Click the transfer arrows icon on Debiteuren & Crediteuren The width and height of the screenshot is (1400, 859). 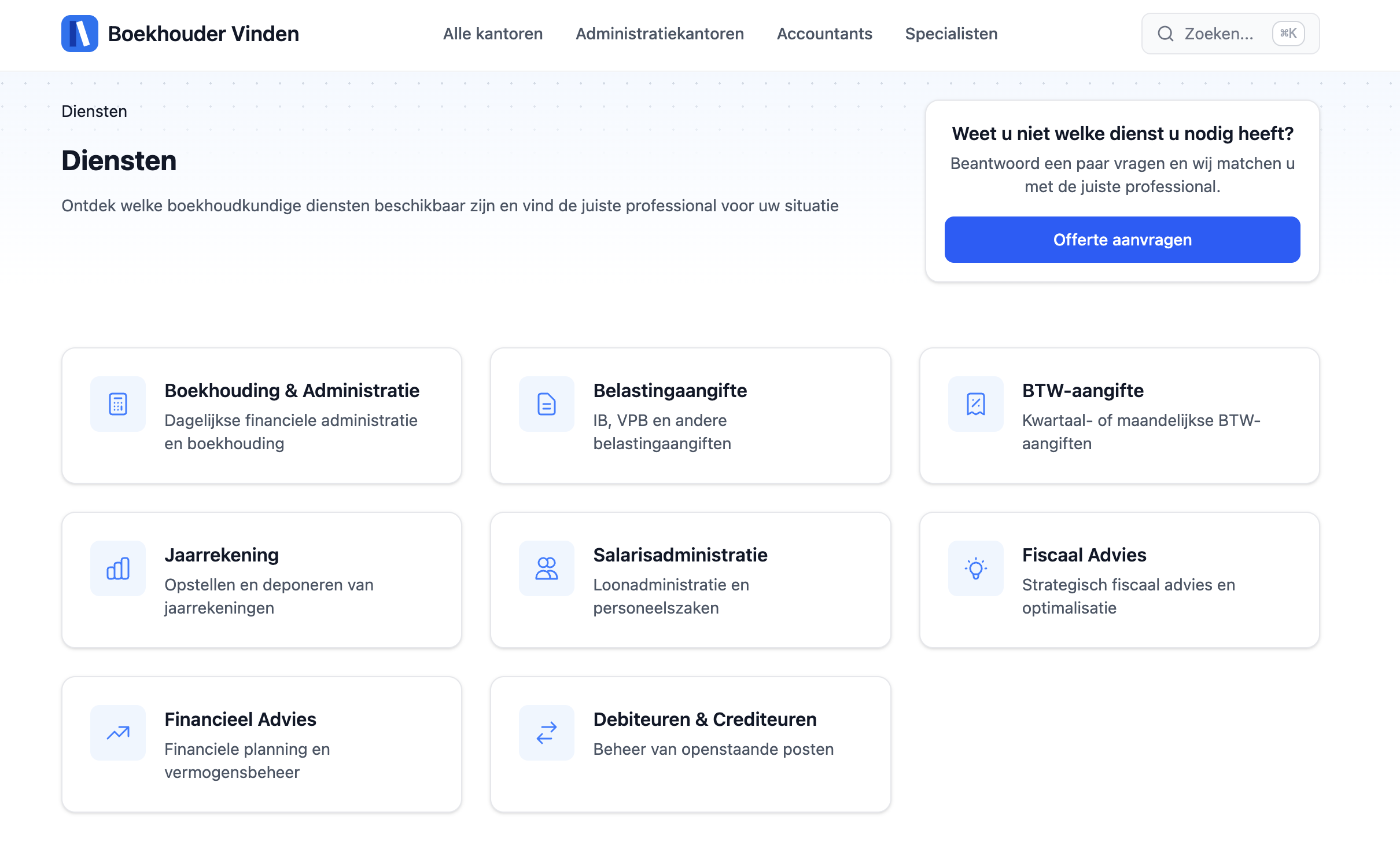[546, 732]
